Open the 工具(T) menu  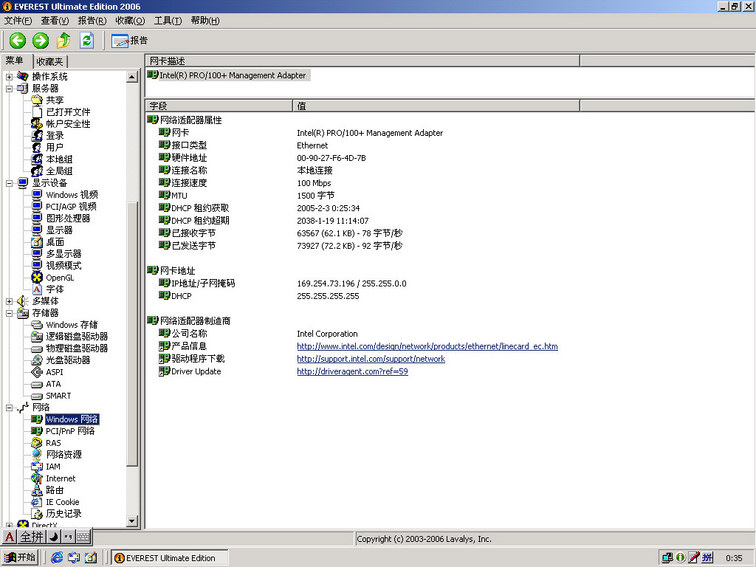click(168, 20)
